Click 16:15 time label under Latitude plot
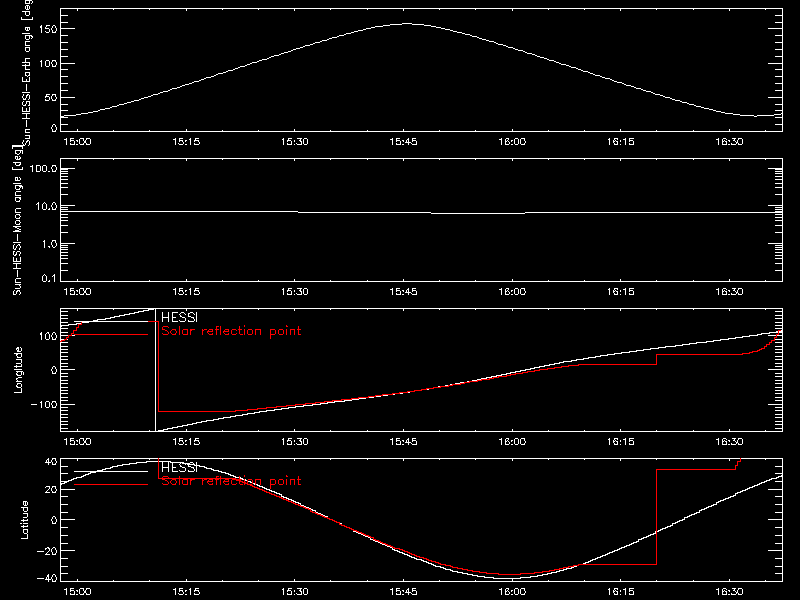The width and height of the screenshot is (800, 600). tap(621, 592)
